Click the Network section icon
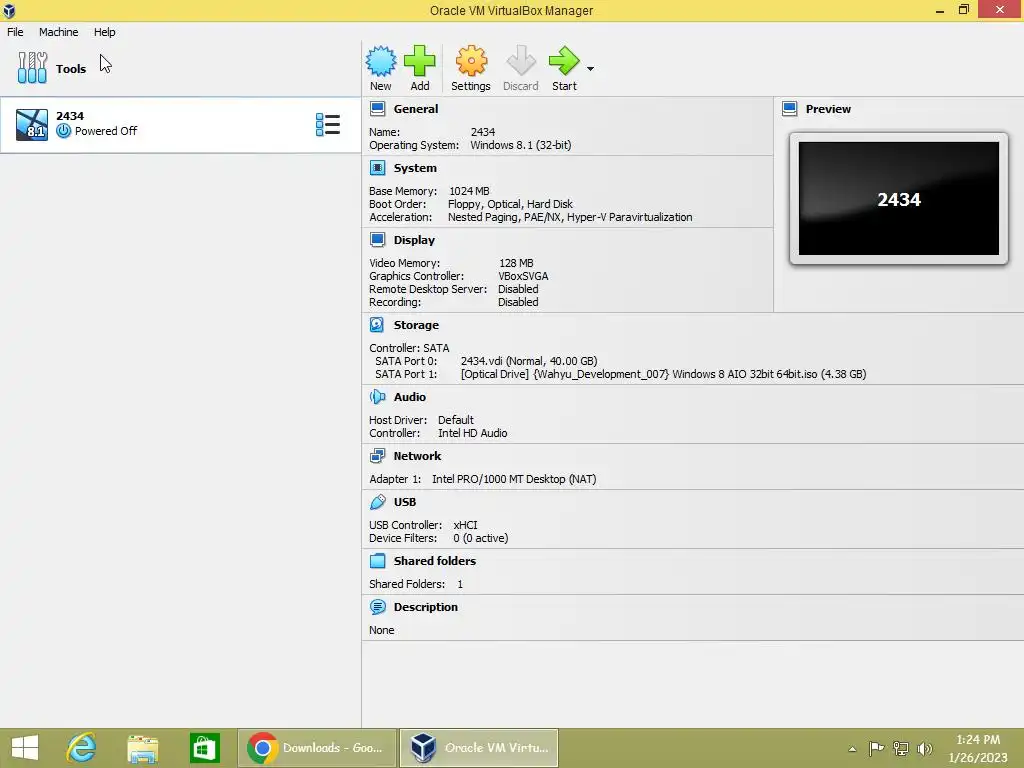 pyautogui.click(x=377, y=456)
